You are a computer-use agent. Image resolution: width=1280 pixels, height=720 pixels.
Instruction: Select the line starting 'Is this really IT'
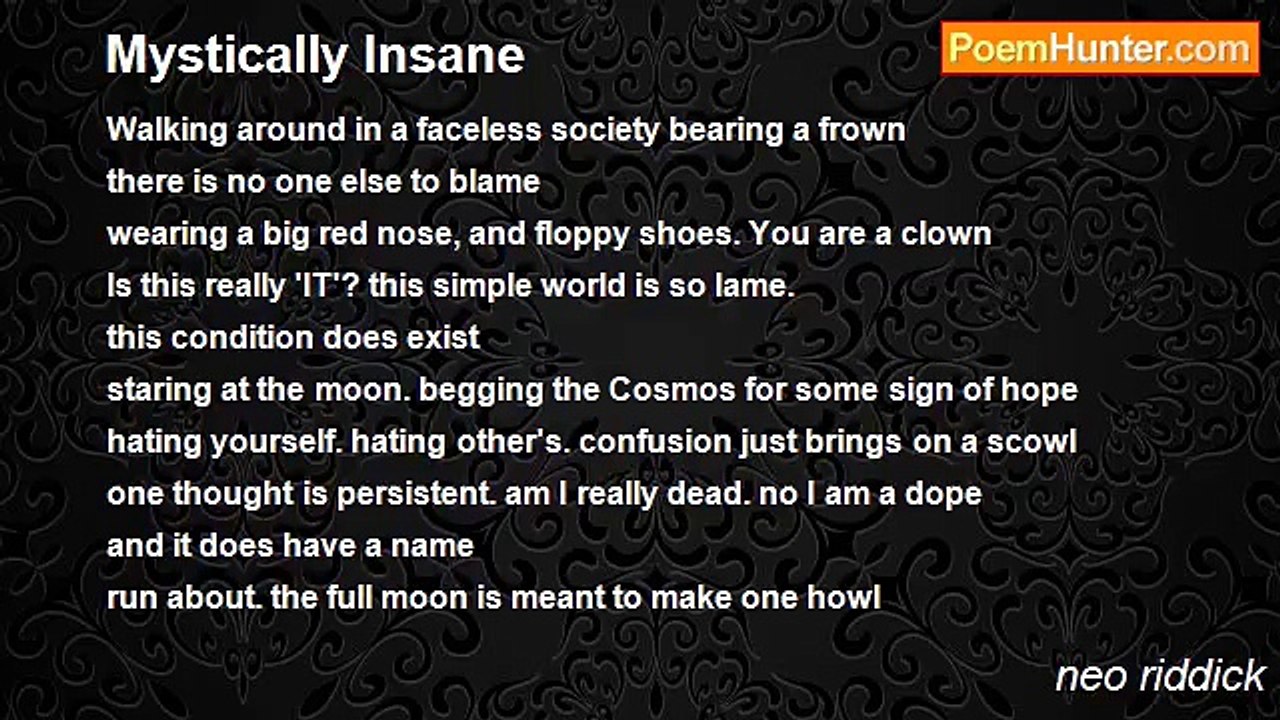point(451,287)
